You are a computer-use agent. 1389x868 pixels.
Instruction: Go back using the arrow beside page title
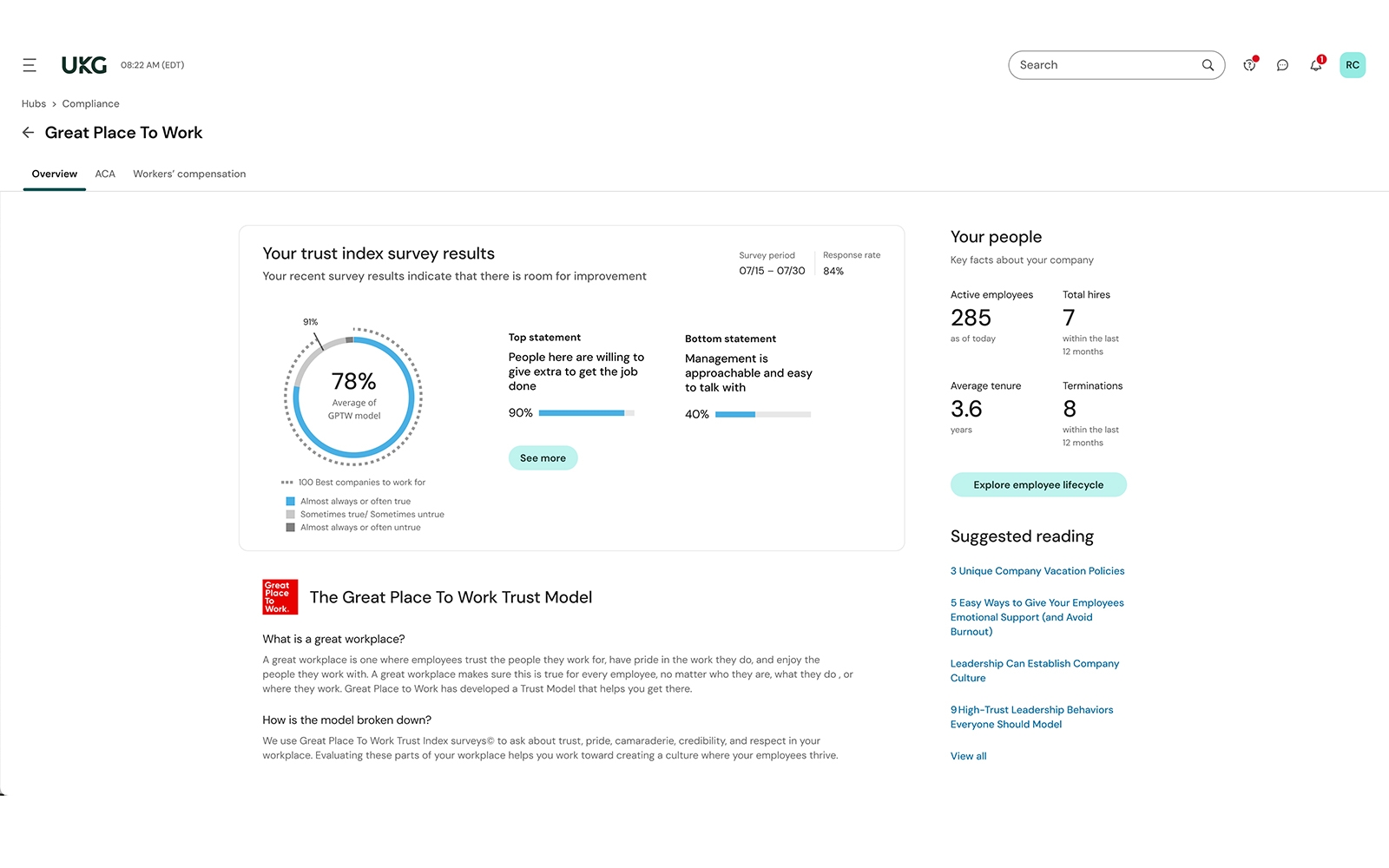29,133
